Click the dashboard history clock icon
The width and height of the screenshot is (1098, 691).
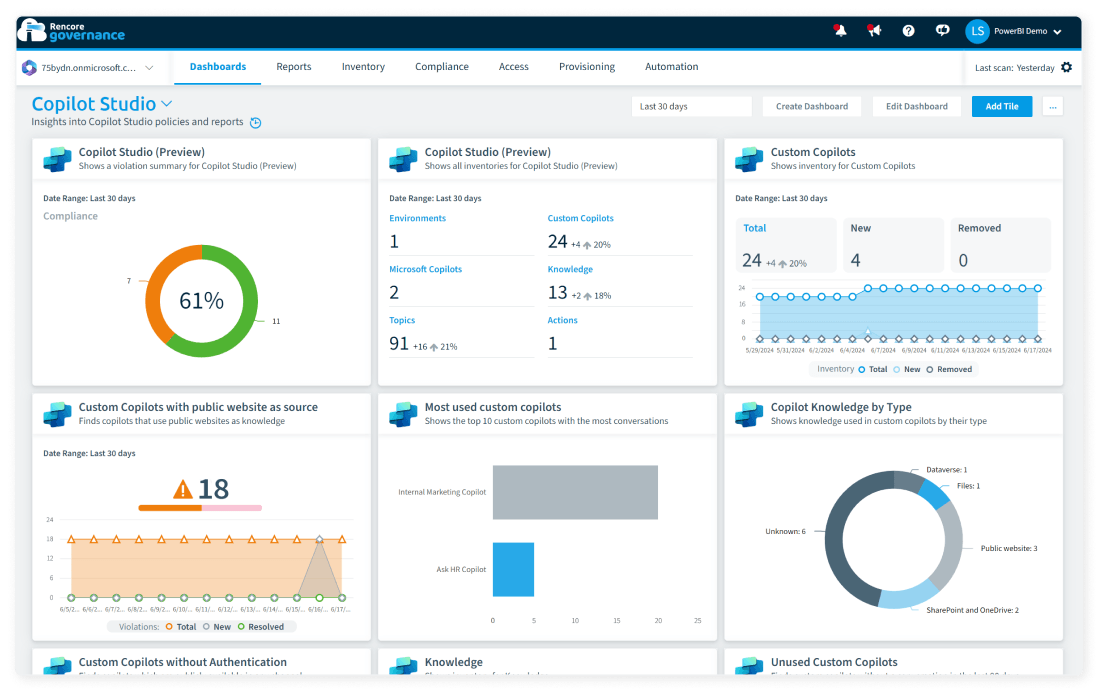tap(256, 123)
